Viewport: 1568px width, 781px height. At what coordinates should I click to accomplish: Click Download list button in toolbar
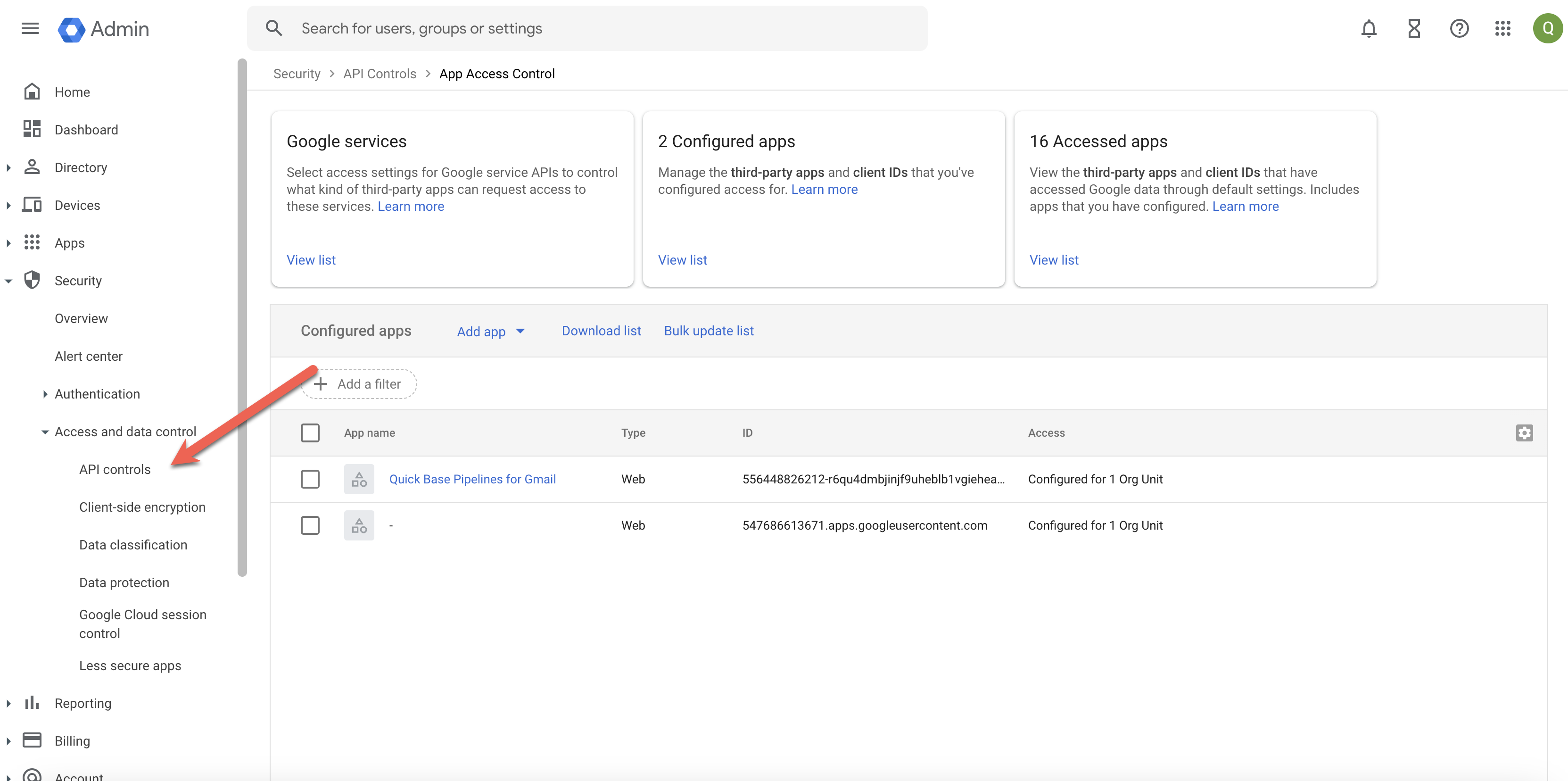[601, 330]
